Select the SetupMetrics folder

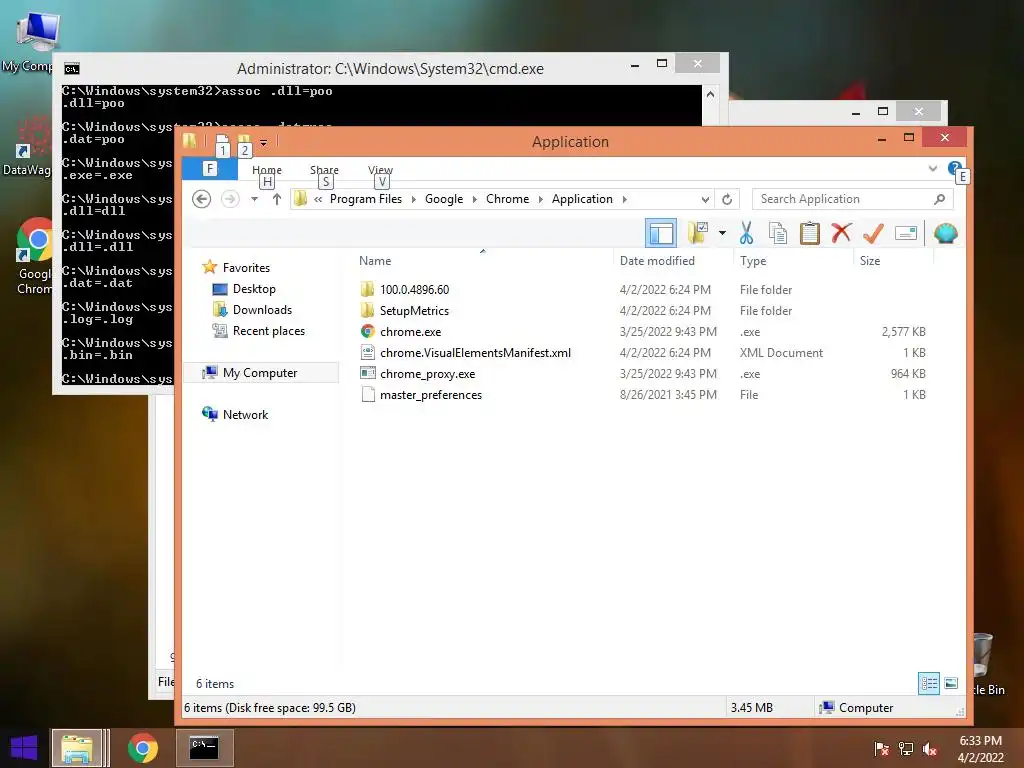[x=414, y=310]
